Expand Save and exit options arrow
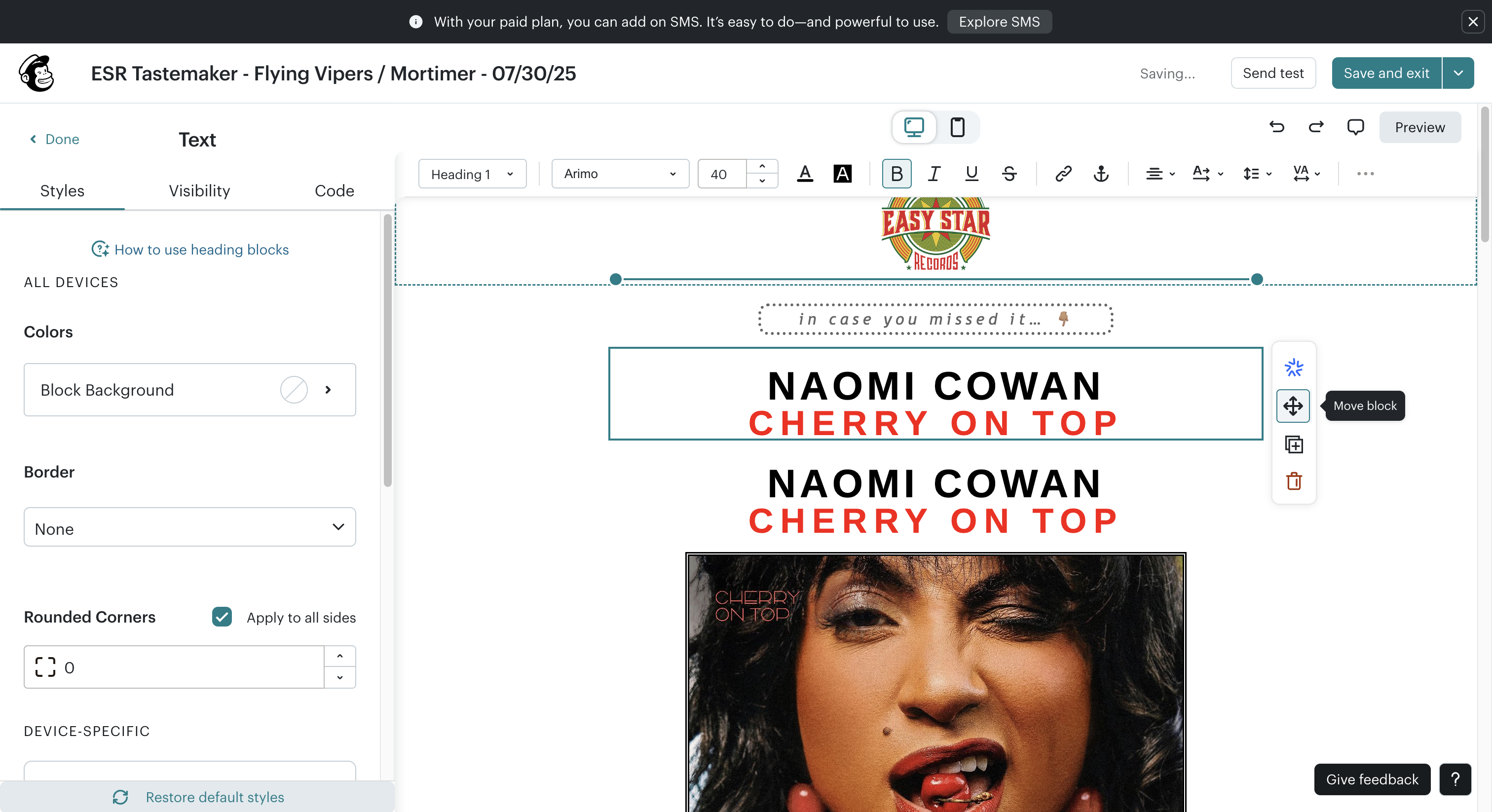 point(1458,73)
